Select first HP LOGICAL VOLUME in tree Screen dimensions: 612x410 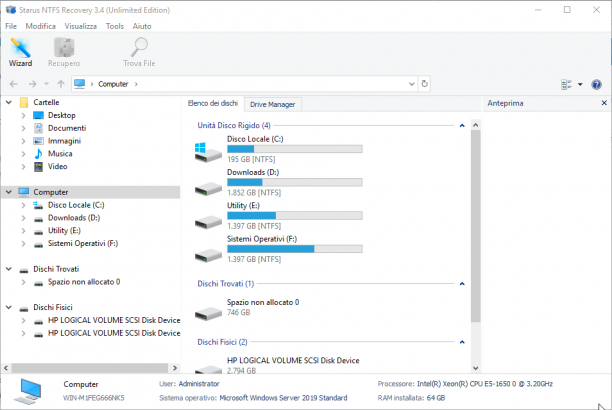(114, 320)
